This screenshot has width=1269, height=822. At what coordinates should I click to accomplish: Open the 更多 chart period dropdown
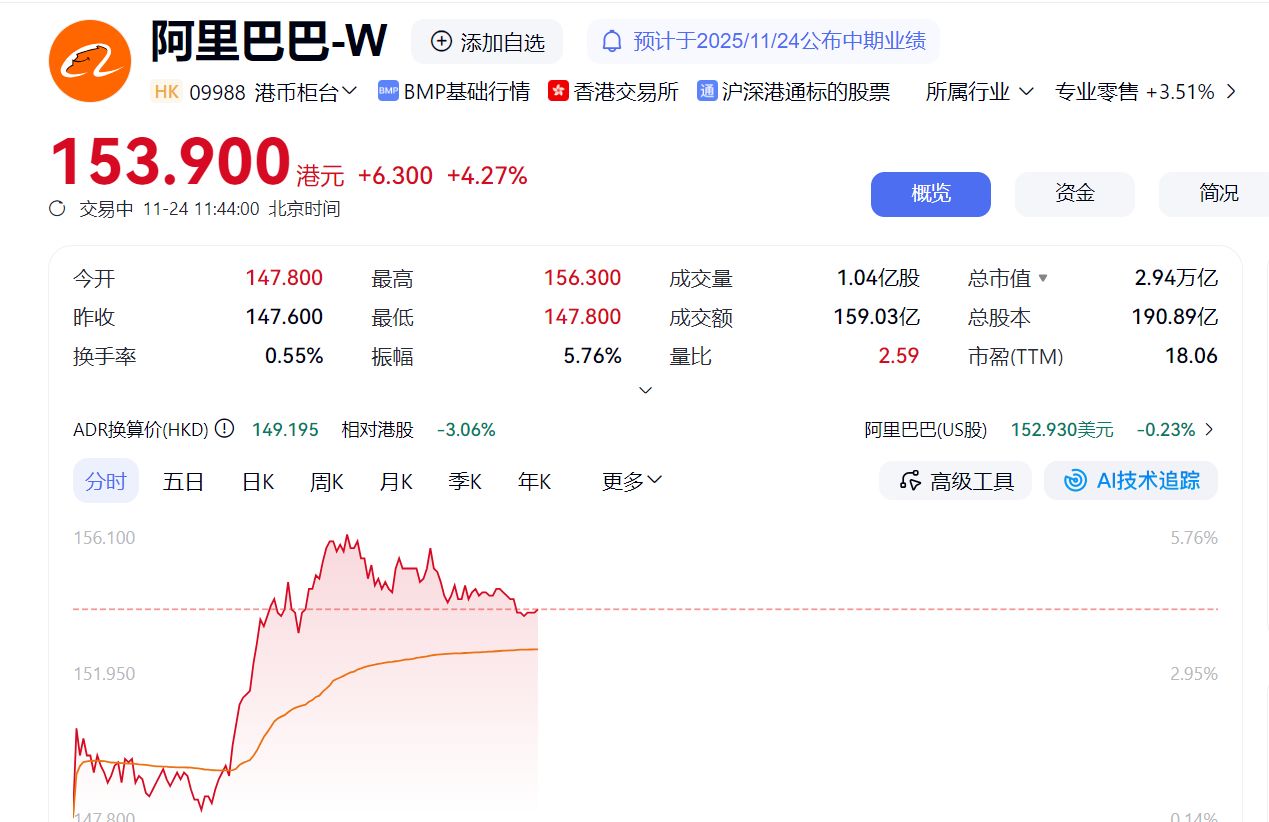[631, 481]
